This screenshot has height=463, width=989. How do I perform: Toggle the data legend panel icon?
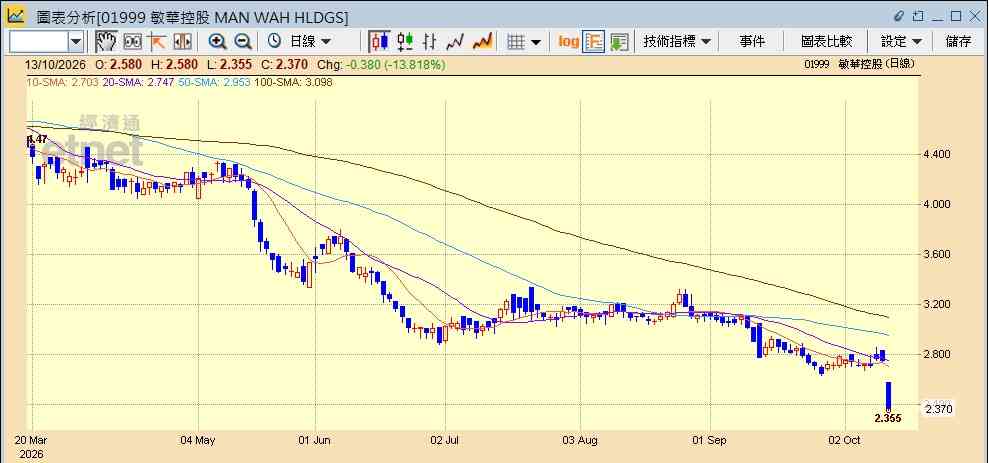pos(594,42)
